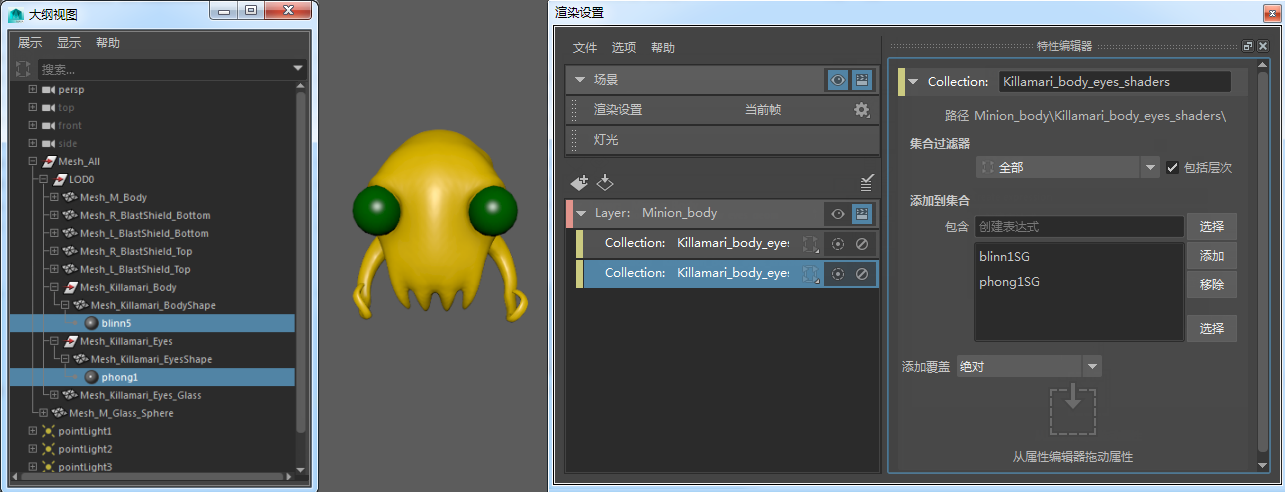Click the phong1 shader sphere icon
This screenshot has height=492, width=1285.
coord(91,377)
